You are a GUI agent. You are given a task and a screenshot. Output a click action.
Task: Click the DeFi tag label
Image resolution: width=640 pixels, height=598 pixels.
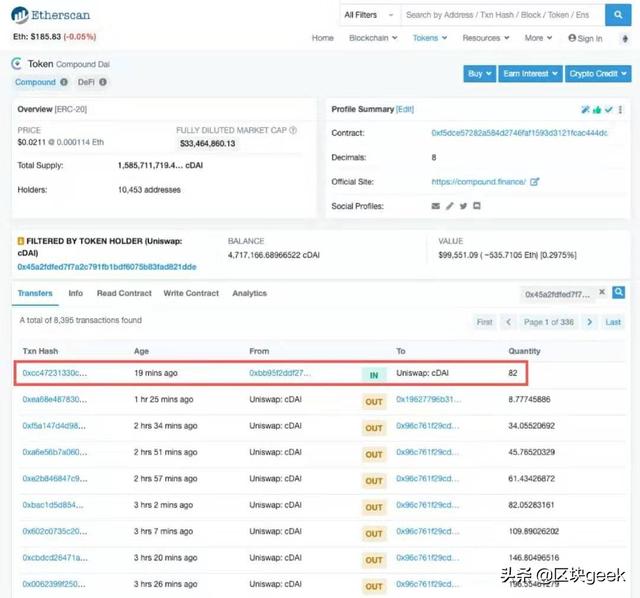(86, 82)
